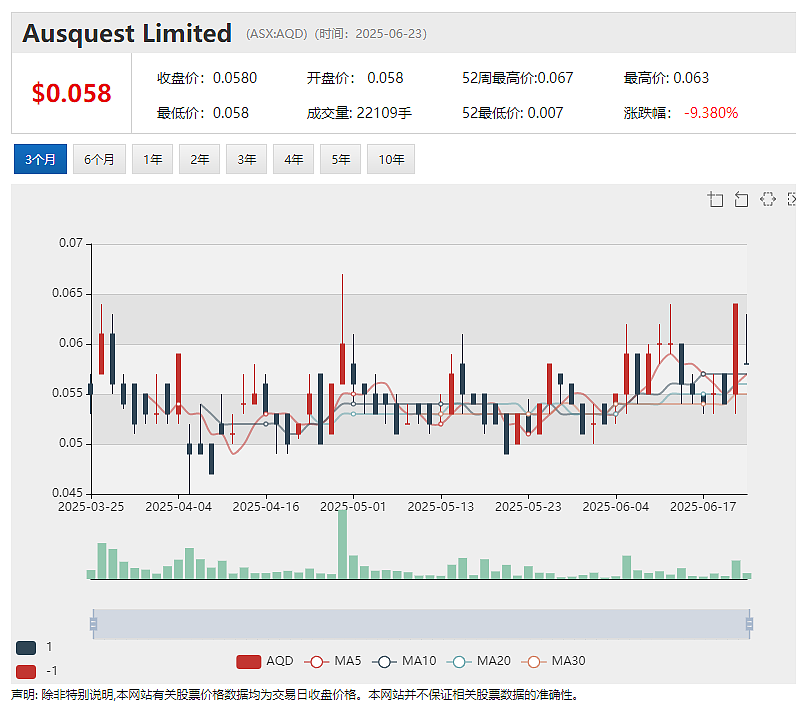This screenshot has height=721, width=806.
Task: Show the 5年 chart range
Action: pyautogui.click(x=340, y=159)
